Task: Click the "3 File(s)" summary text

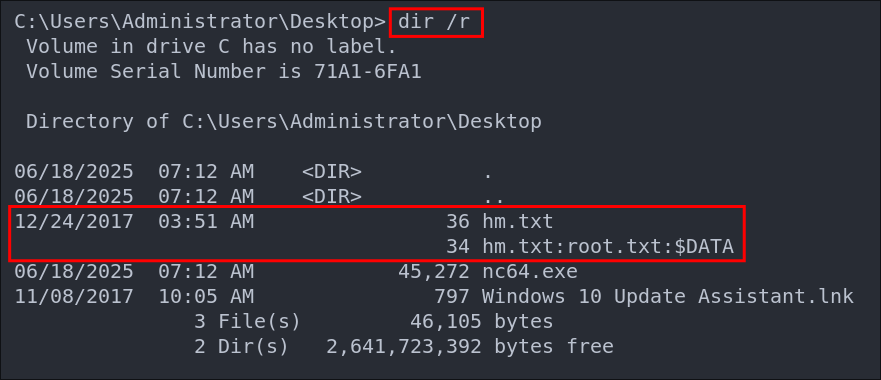Action: 247,322
